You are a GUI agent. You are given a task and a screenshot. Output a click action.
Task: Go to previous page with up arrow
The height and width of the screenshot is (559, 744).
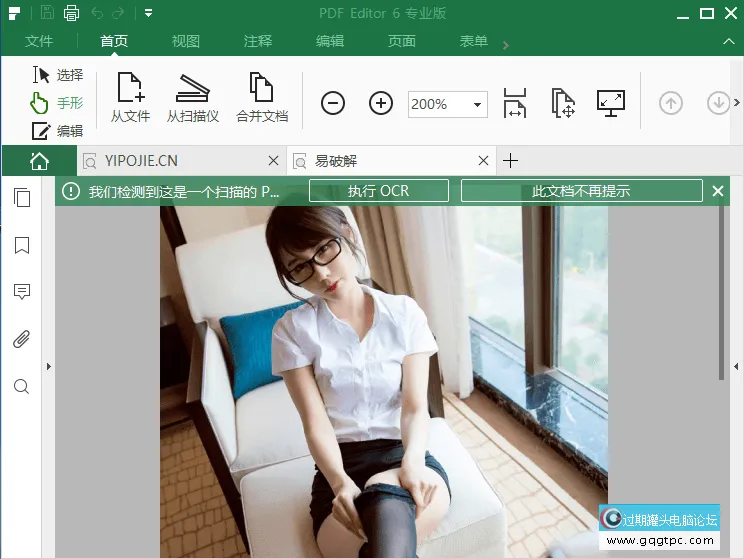tap(670, 103)
